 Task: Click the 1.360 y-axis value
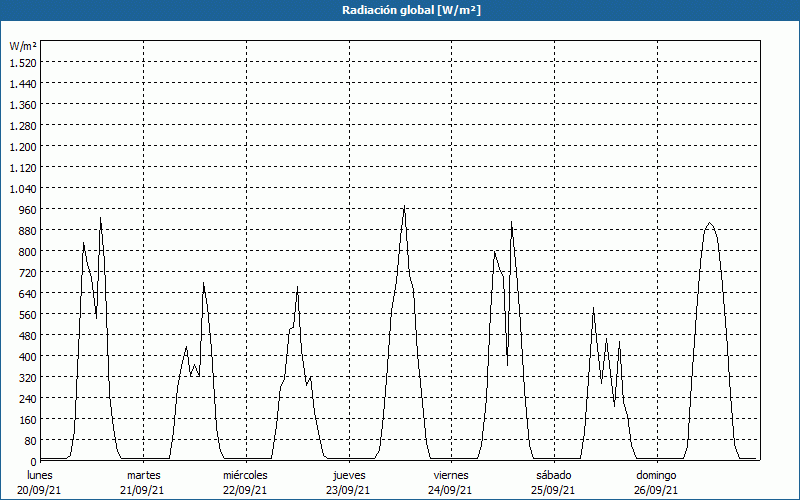pyautogui.click(x=23, y=105)
